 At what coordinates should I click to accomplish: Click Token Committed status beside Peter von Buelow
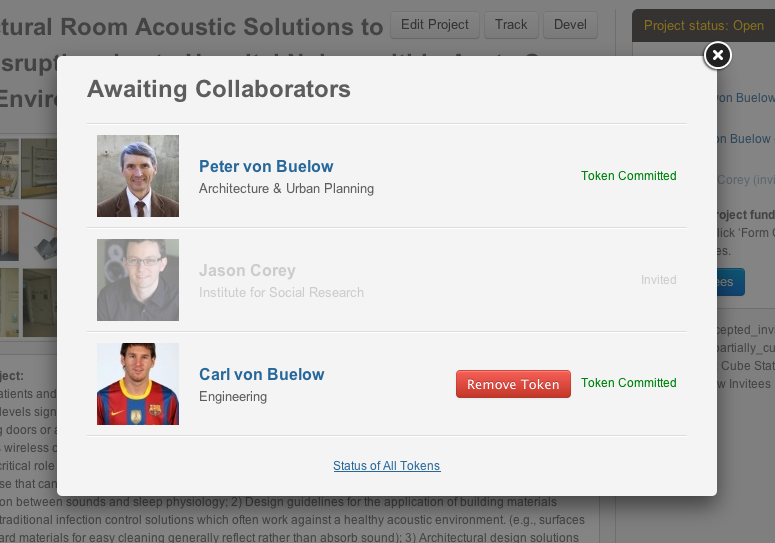tap(628, 176)
